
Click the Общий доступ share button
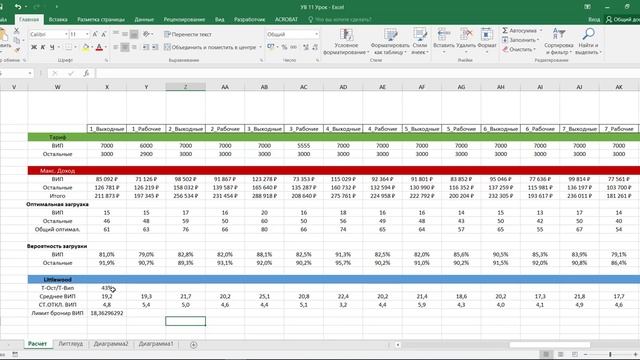(622, 19)
